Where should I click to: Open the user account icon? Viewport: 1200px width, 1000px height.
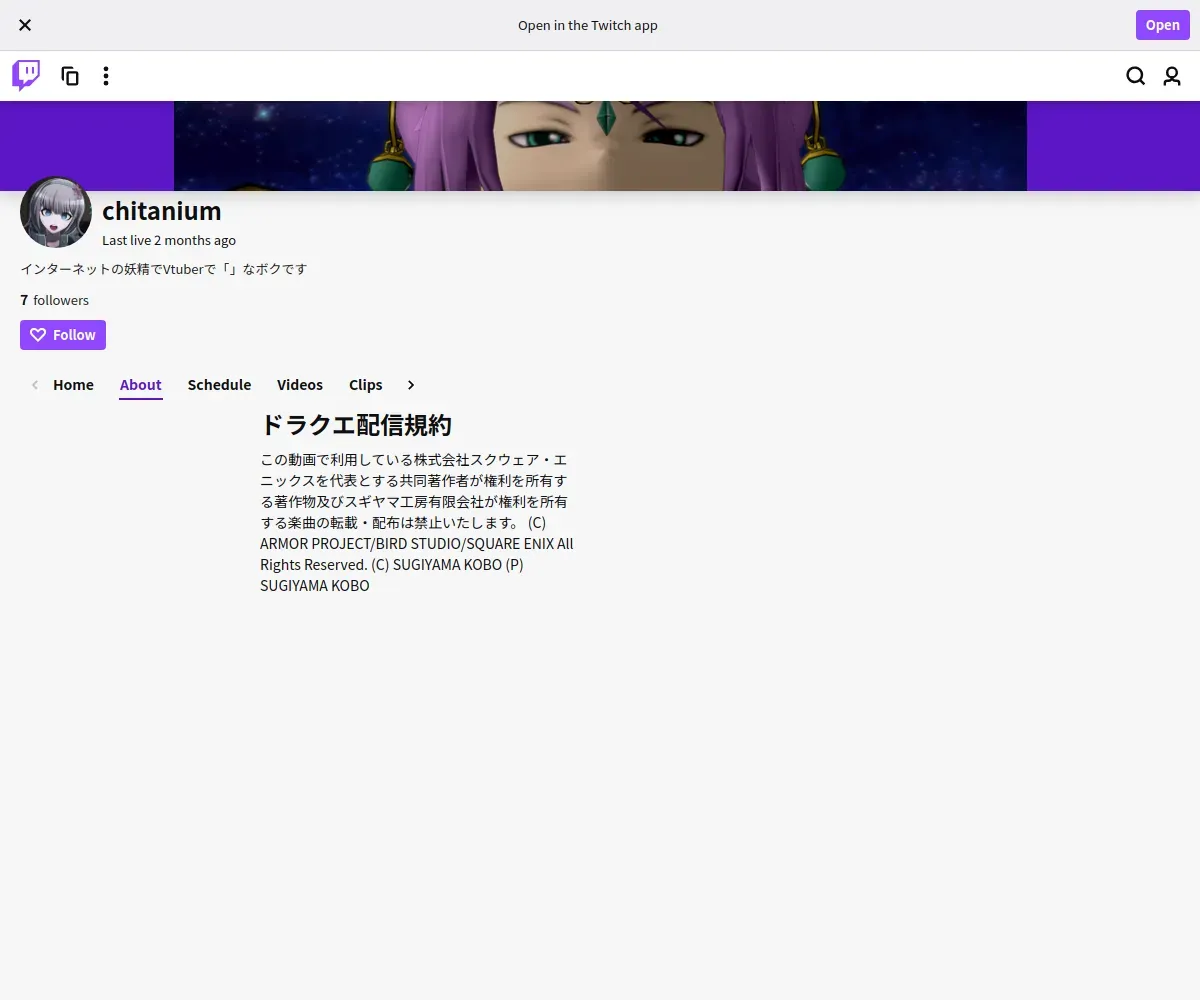(1172, 76)
